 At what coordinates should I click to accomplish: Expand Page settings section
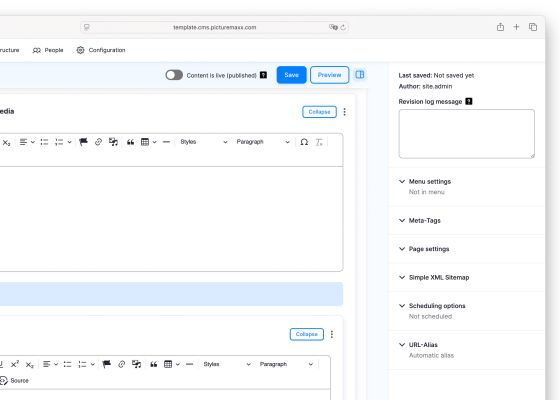pyautogui.click(x=429, y=249)
